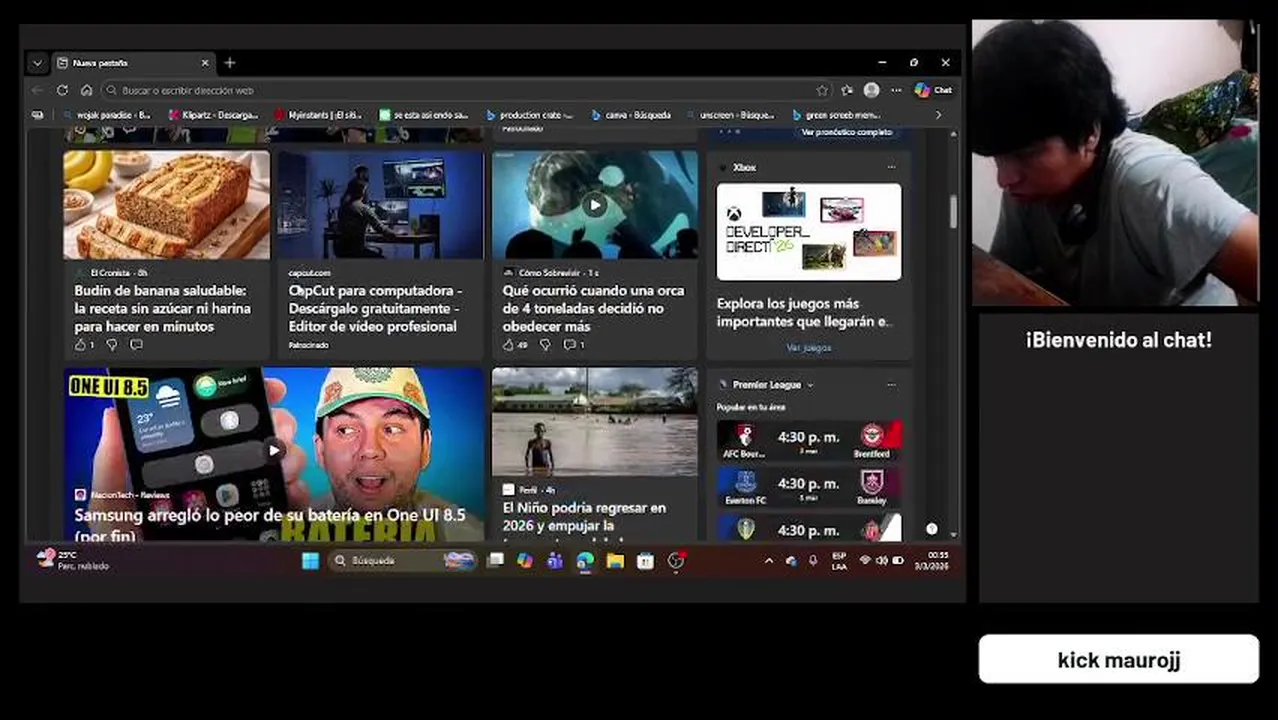The image size is (1278, 720).
Task: Open the favorites collection icon
Action: point(847,90)
